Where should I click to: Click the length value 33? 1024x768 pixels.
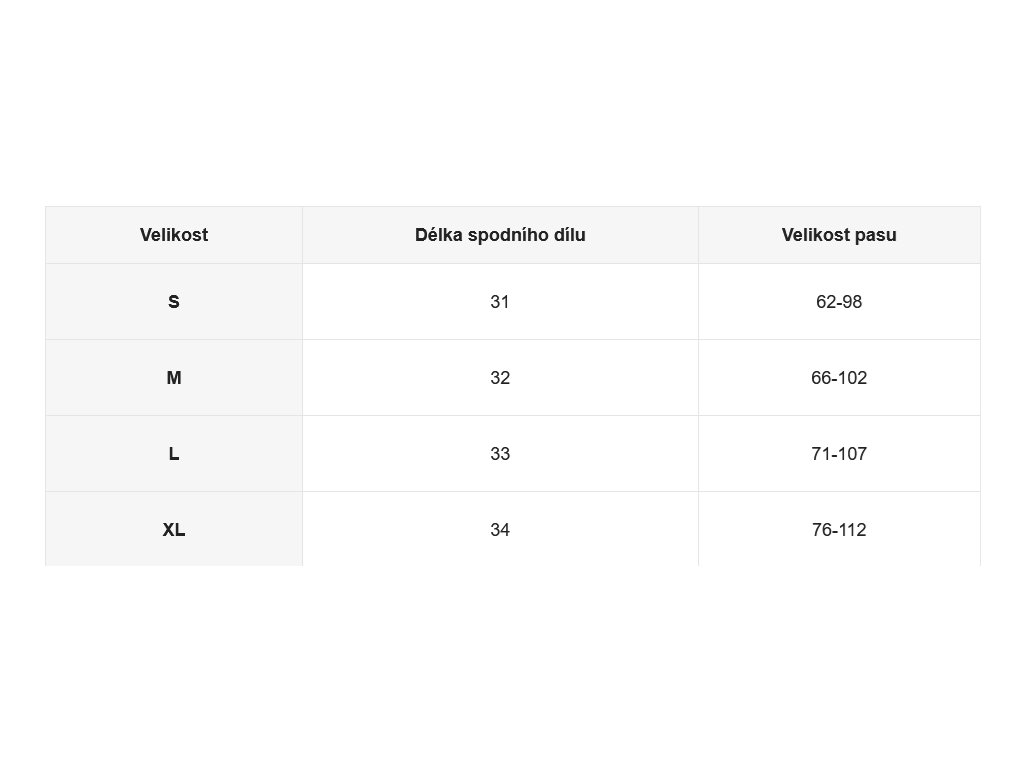[500, 453]
